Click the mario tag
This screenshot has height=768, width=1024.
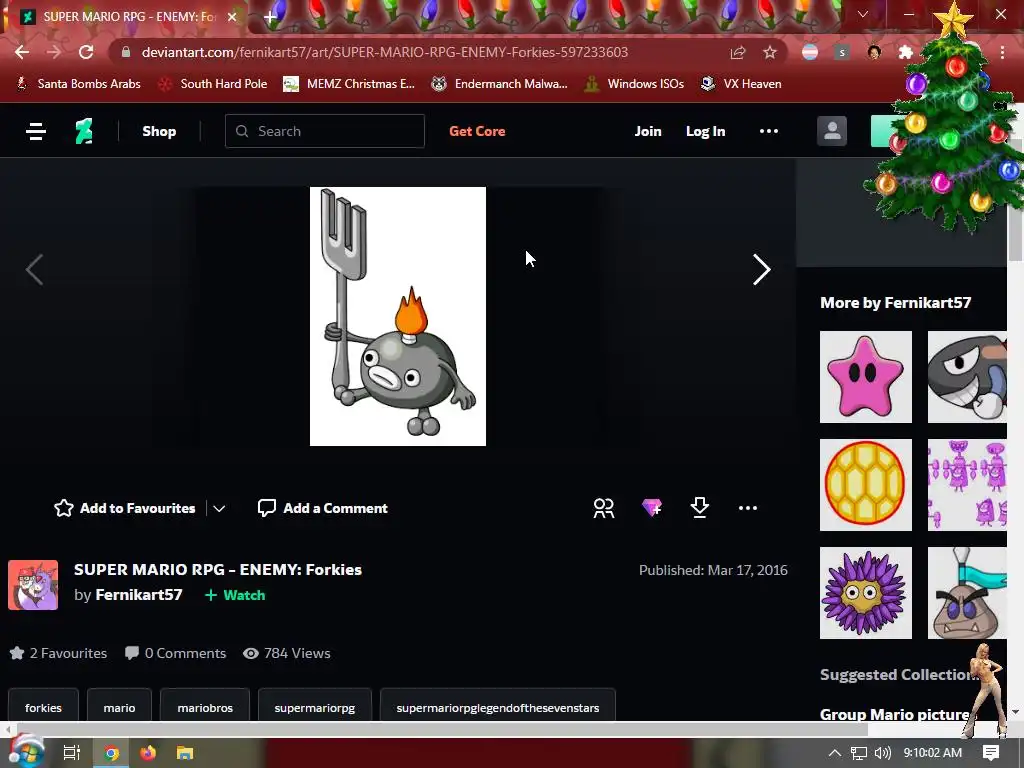[119, 707]
